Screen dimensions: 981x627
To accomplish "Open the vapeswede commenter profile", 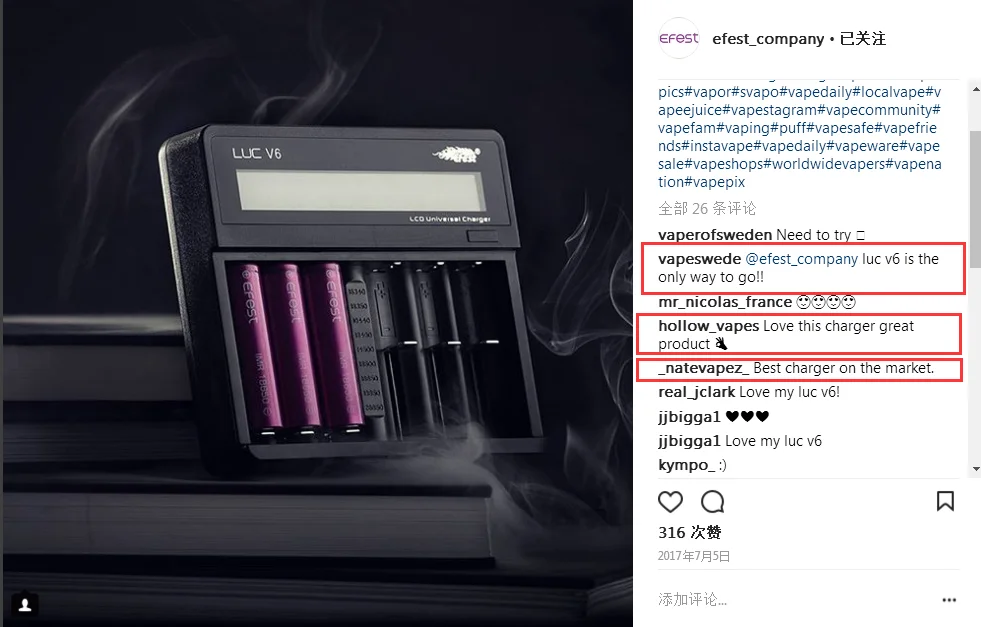I will point(699,259).
